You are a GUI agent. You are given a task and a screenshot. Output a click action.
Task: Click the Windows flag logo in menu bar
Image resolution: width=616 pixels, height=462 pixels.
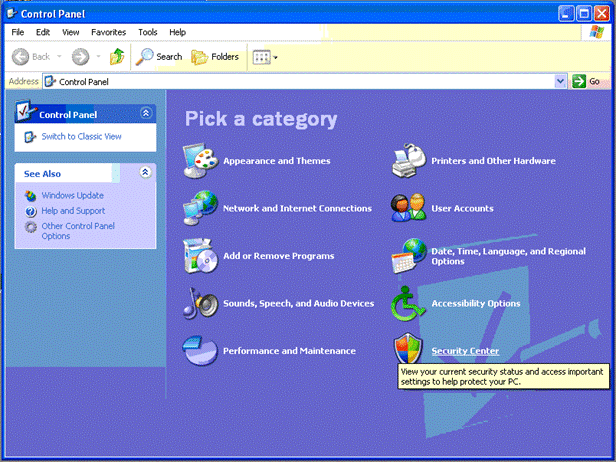596,32
